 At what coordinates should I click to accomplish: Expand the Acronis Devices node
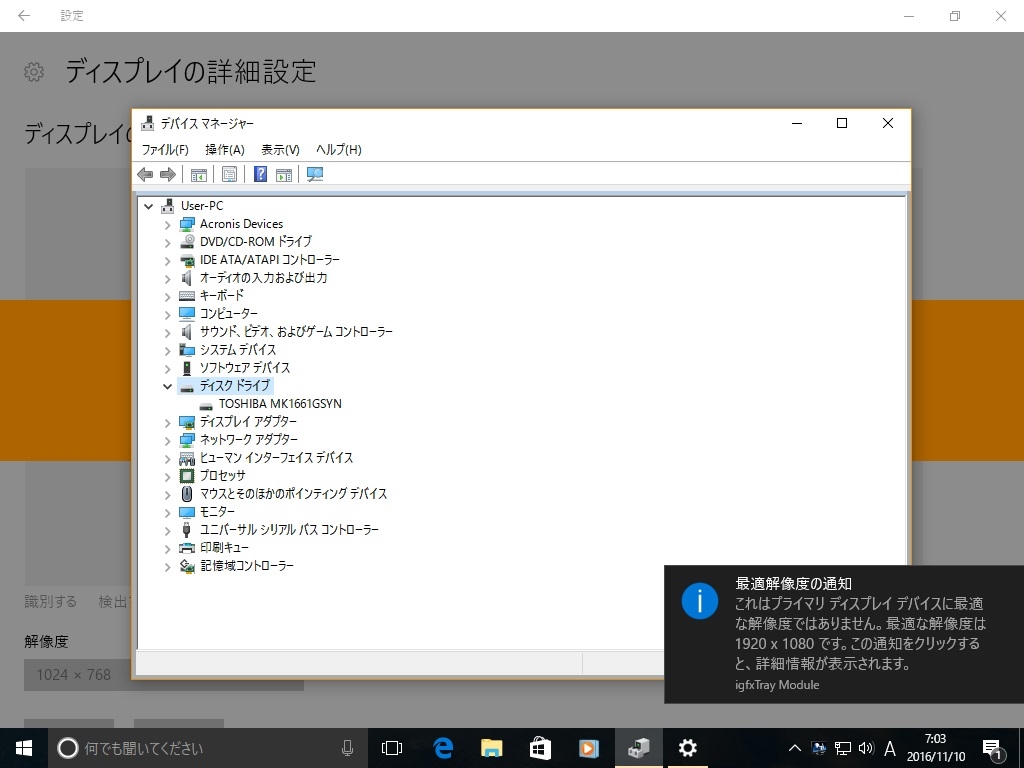168,225
